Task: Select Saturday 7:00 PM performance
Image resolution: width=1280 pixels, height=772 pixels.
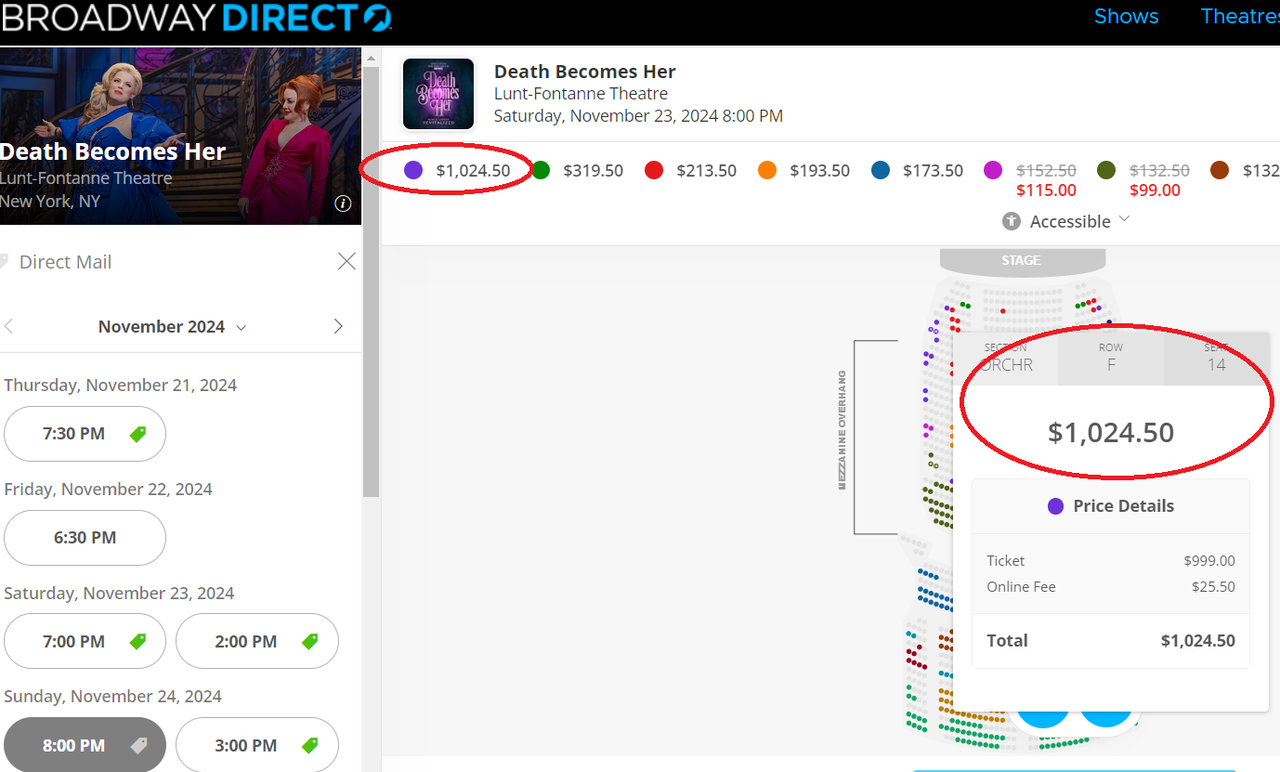Action: 85,641
